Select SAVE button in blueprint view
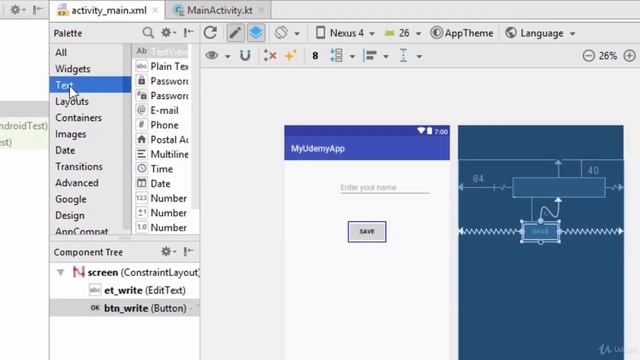The image size is (640, 360). click(x=540, y=232)
